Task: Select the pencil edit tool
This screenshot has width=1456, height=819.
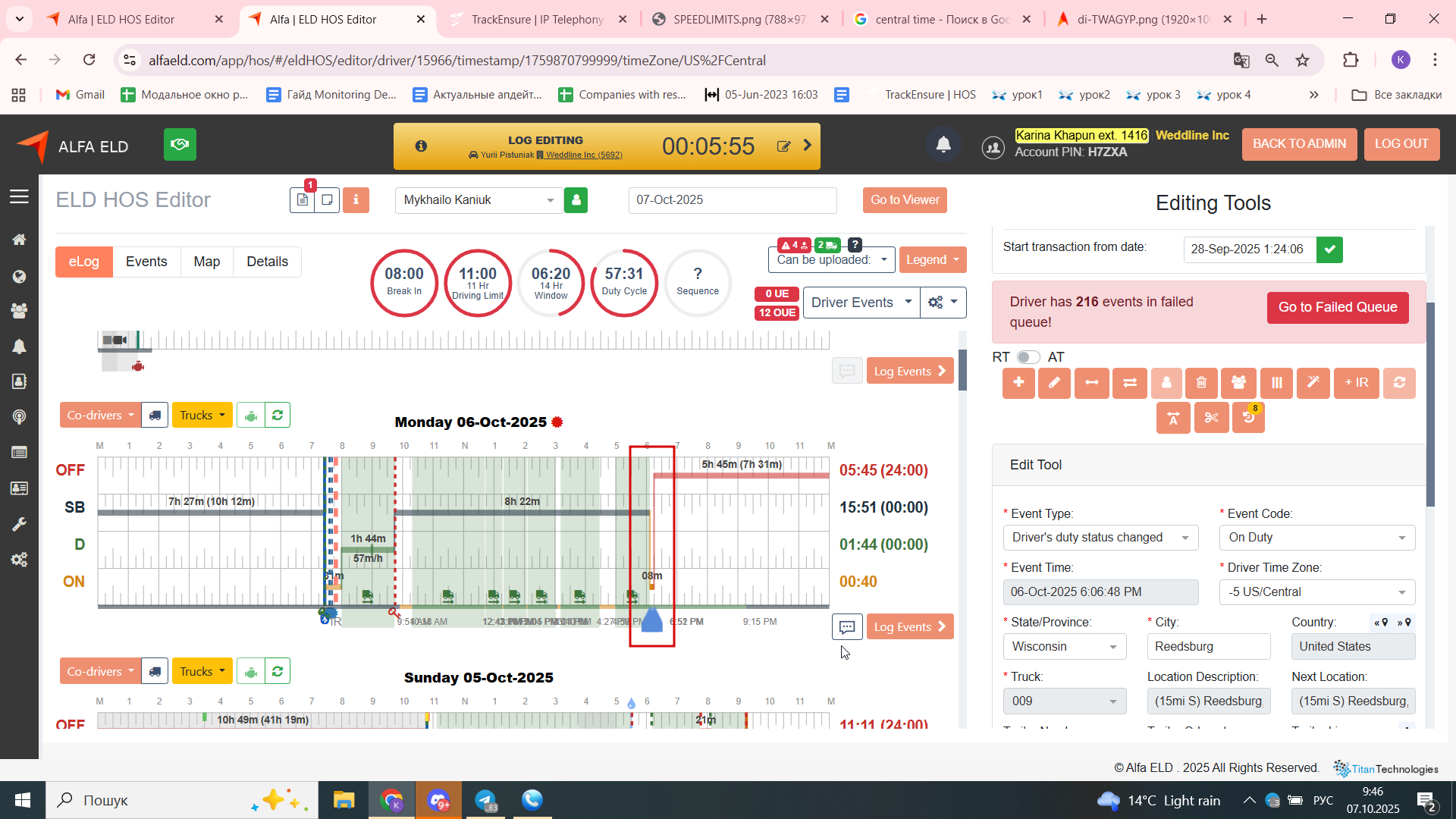Action: (1054, 383)
